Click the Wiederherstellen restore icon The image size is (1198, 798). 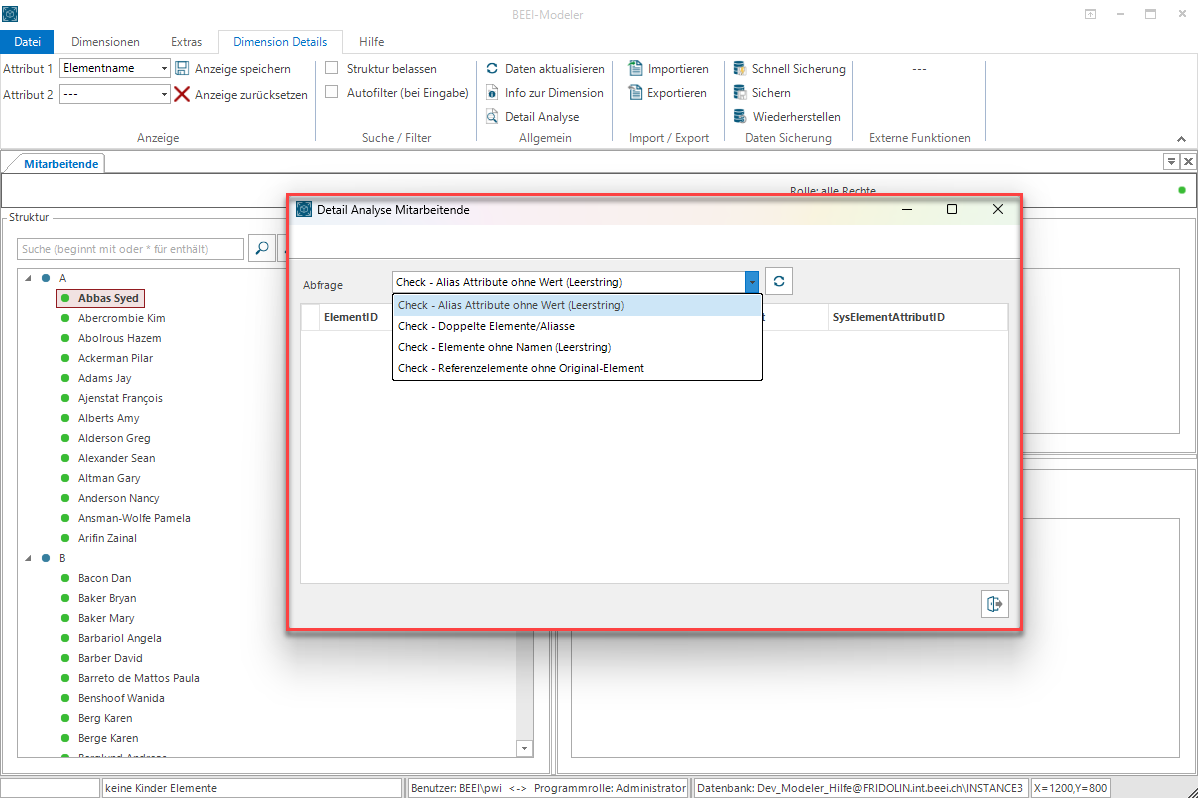pyautogui.click(x=740, y=116)
